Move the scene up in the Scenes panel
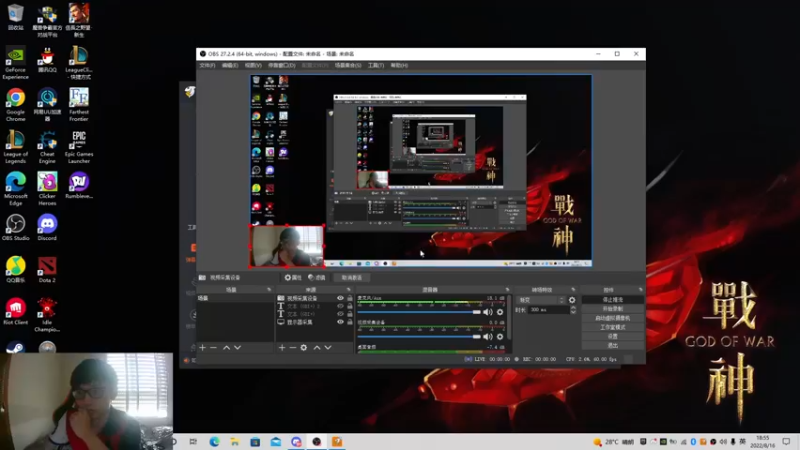The image size is (800, 450). tap(226, 347)
